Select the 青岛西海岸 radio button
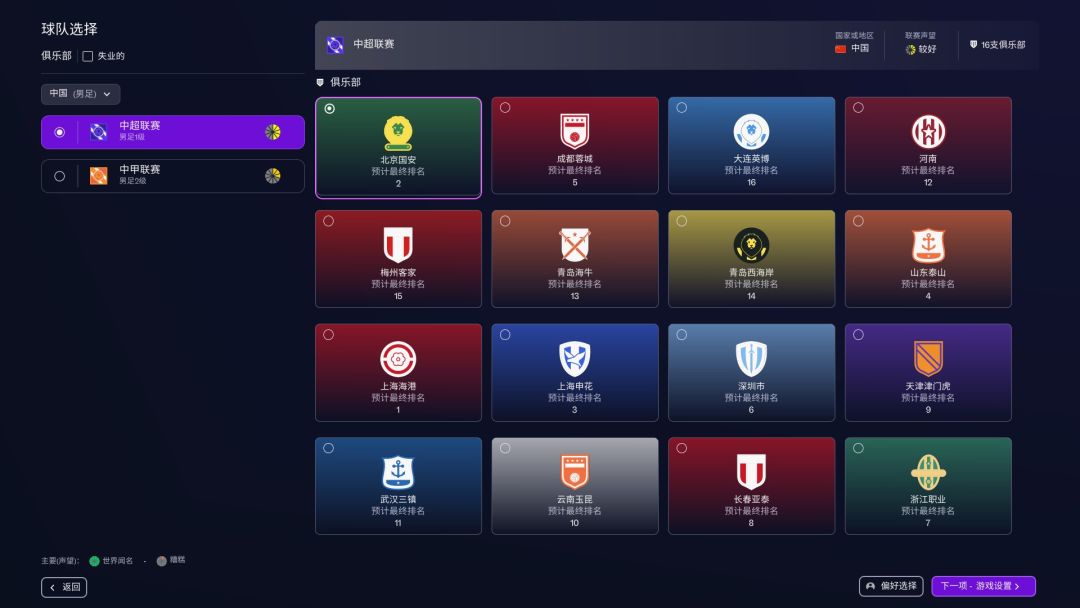 pos(682,221)
